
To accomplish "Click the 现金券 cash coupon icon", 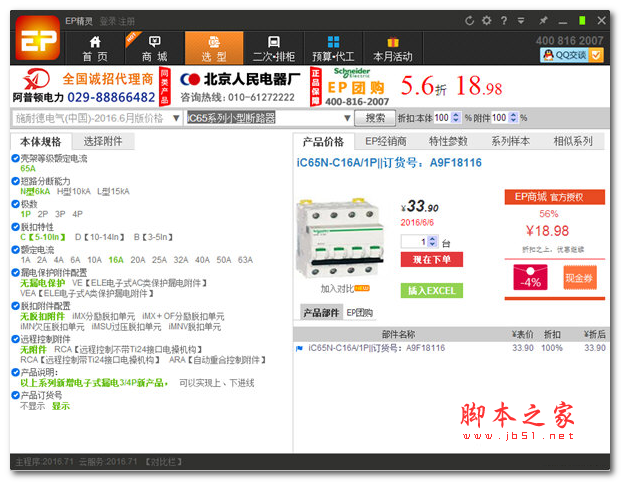I will (579, 278).
